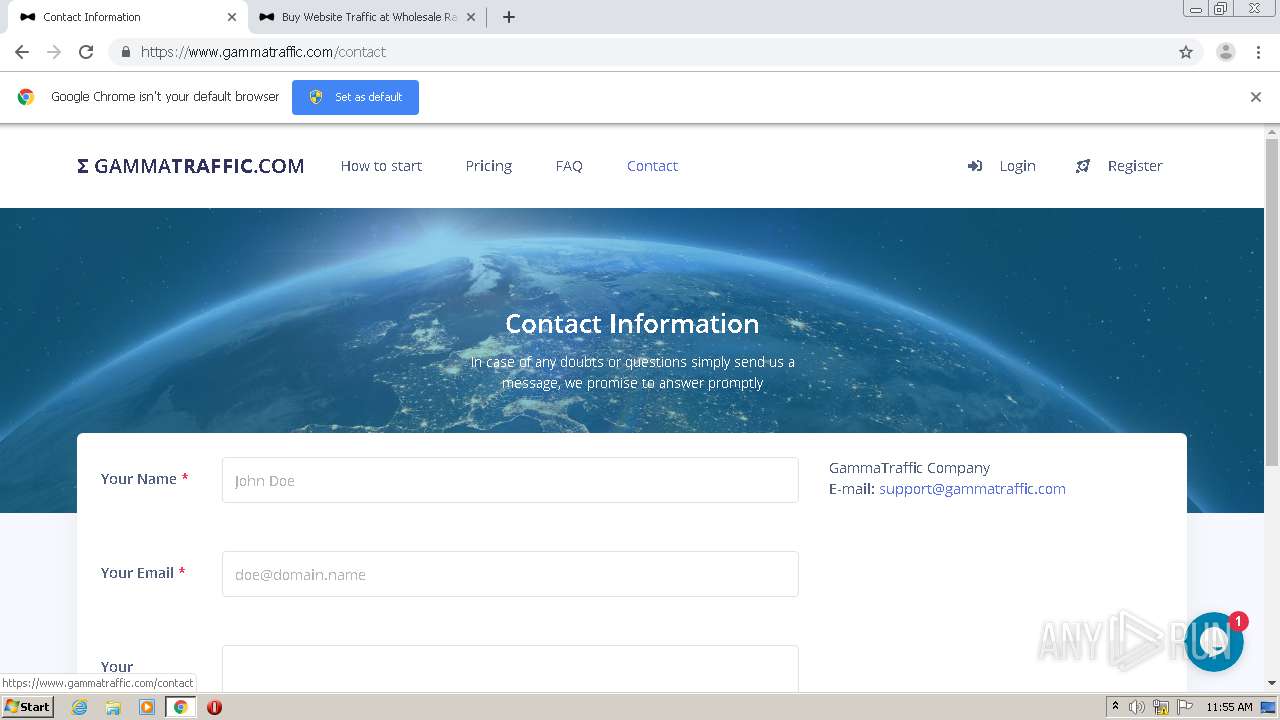Click the network tray icon

[x=1161, y=707]
